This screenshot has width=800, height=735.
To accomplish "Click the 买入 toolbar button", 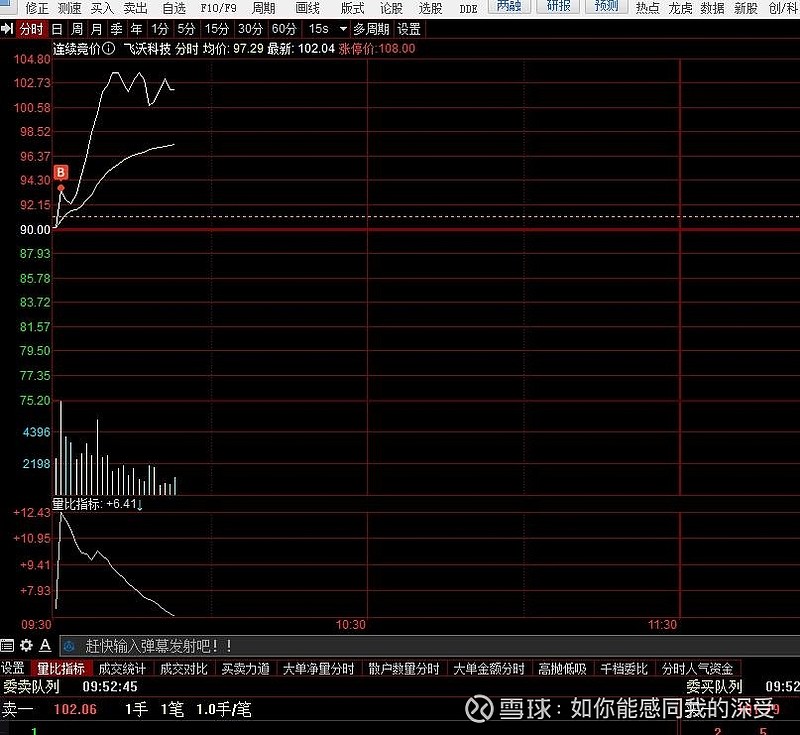I will [102, 8].
